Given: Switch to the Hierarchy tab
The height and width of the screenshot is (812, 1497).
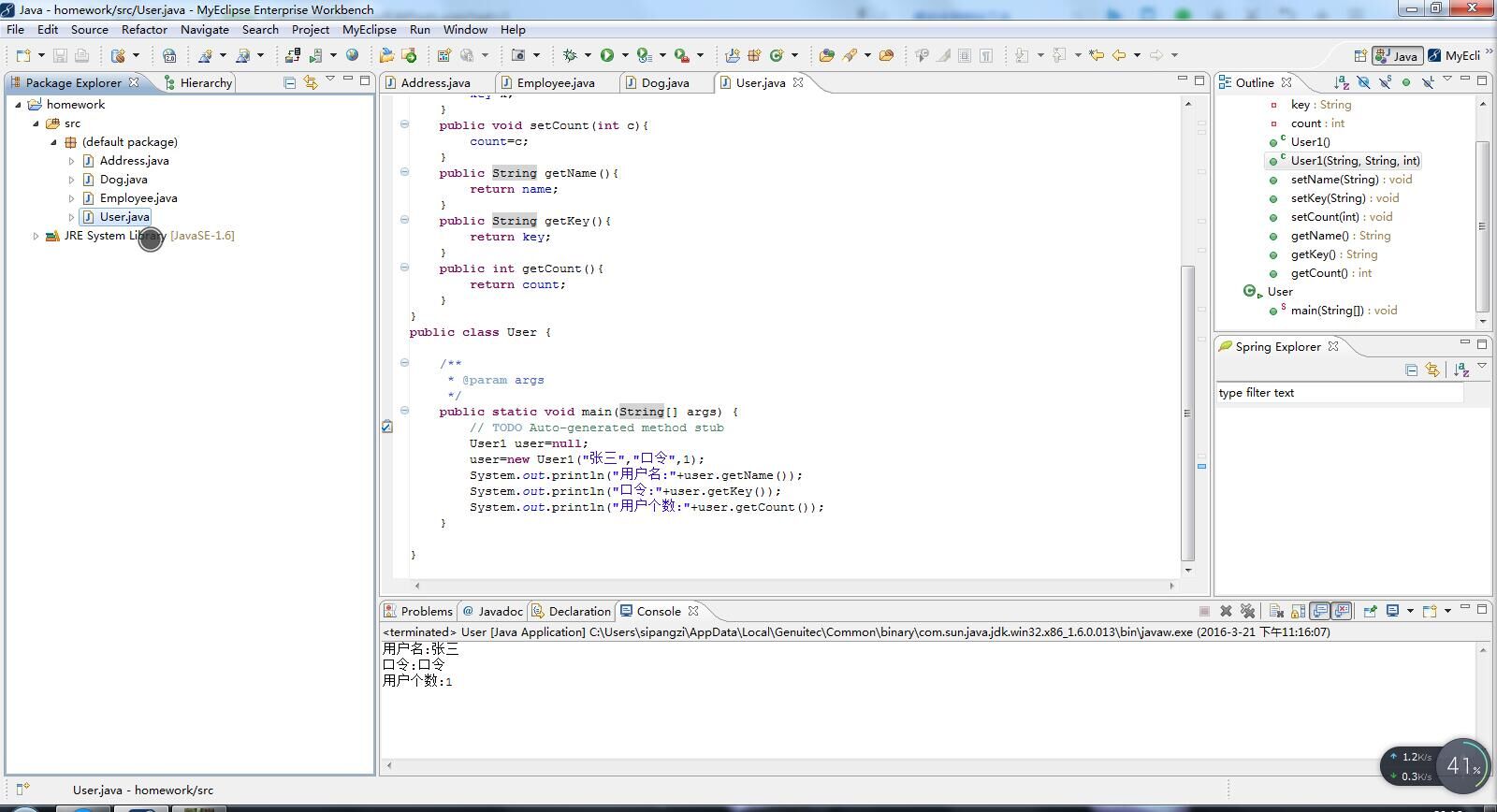Looking at the screenshot, I should (197, 82).
